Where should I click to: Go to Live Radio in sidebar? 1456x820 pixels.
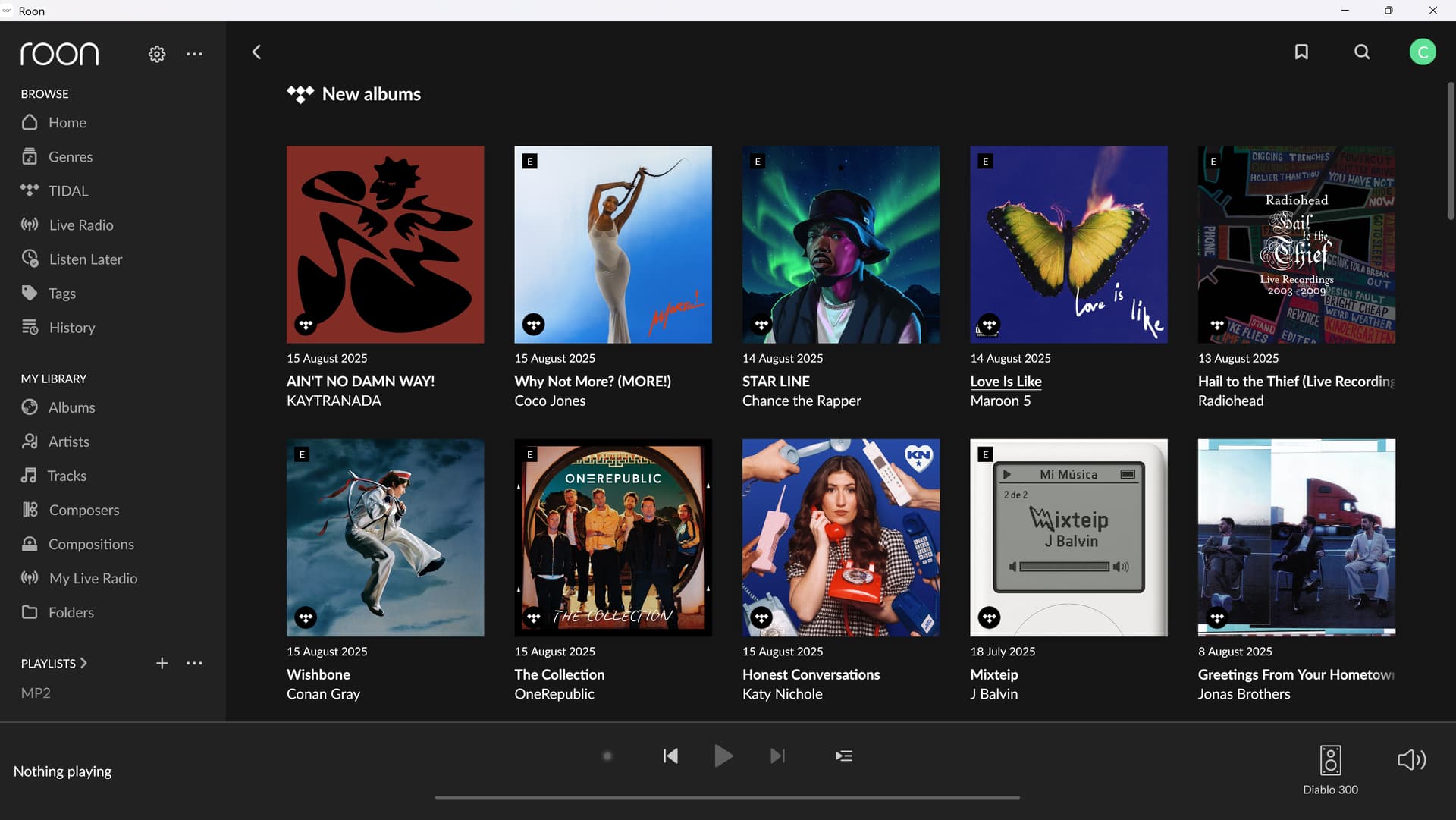click(x=80, y=225)
